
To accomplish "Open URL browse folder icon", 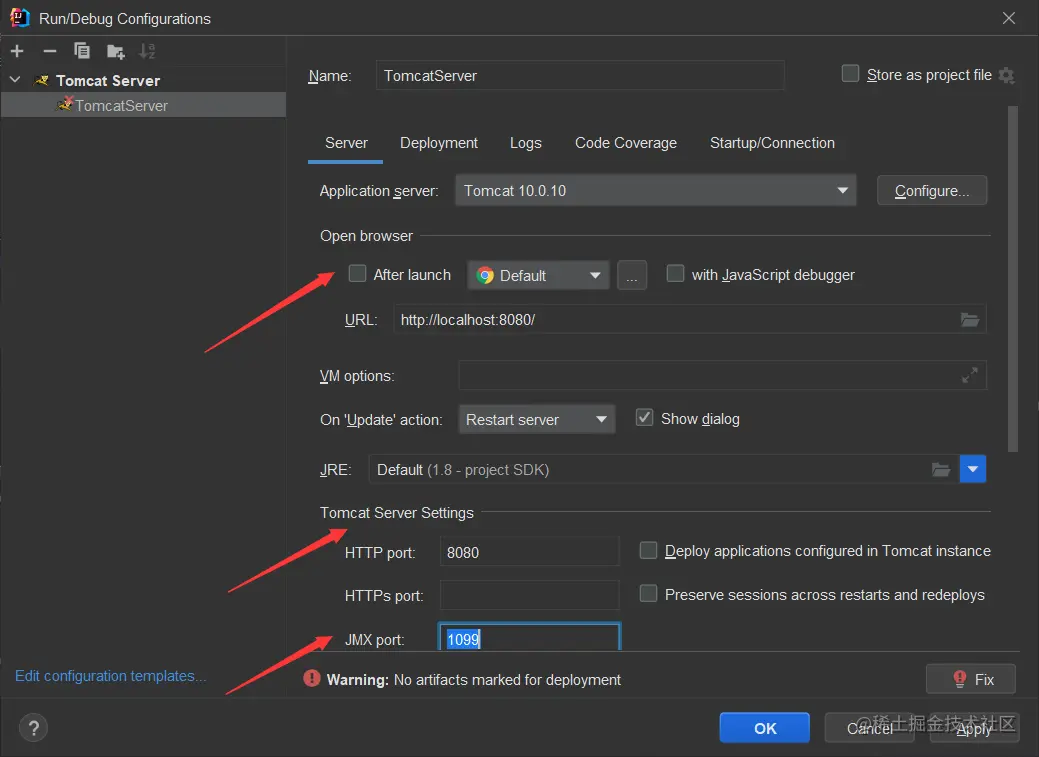I will (x=970, y=320).
